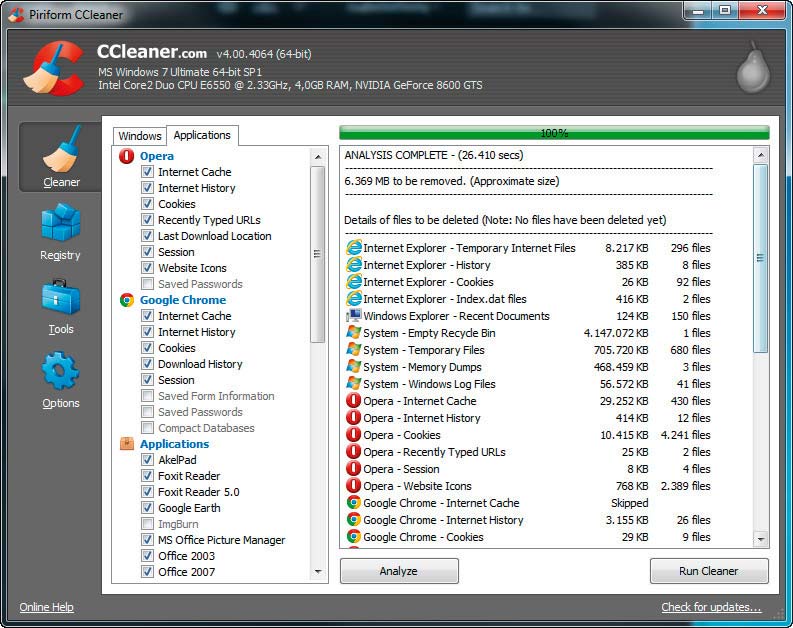Screen dimensions: 793x628
Task: Click the Applications group heading
Action: click(174, 444)
